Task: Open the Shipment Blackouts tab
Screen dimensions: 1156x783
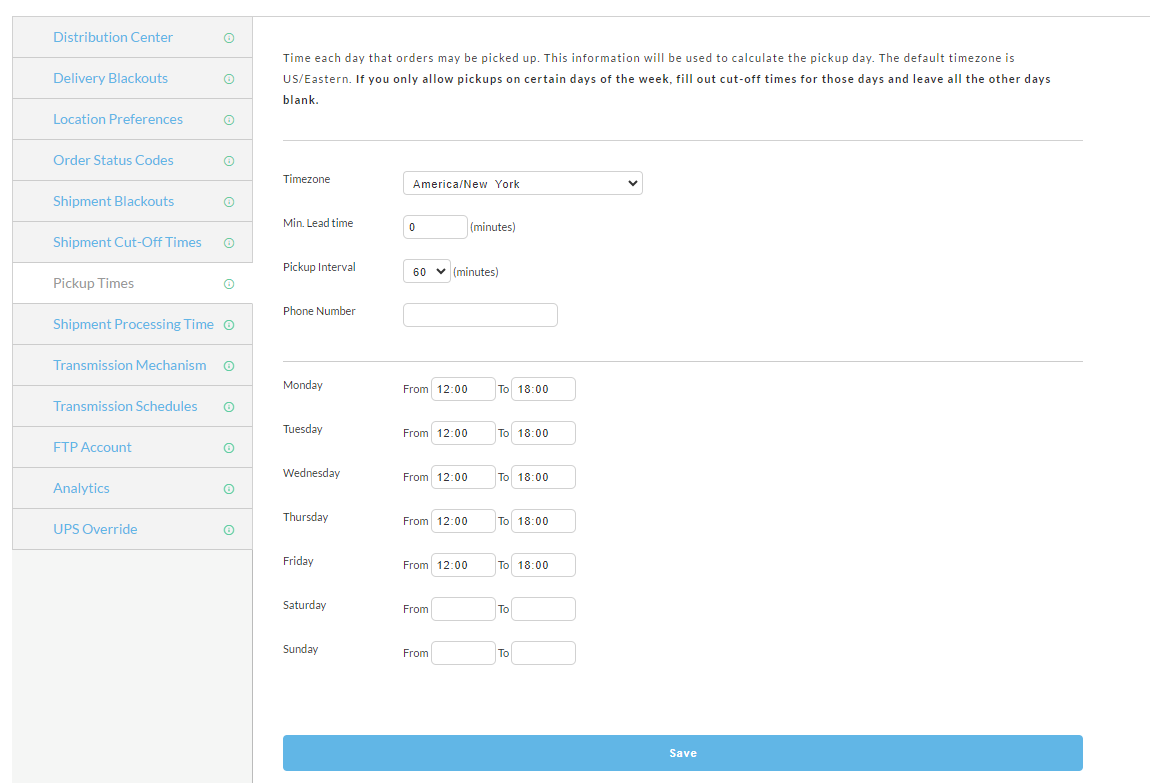Action: click(114, 201)
